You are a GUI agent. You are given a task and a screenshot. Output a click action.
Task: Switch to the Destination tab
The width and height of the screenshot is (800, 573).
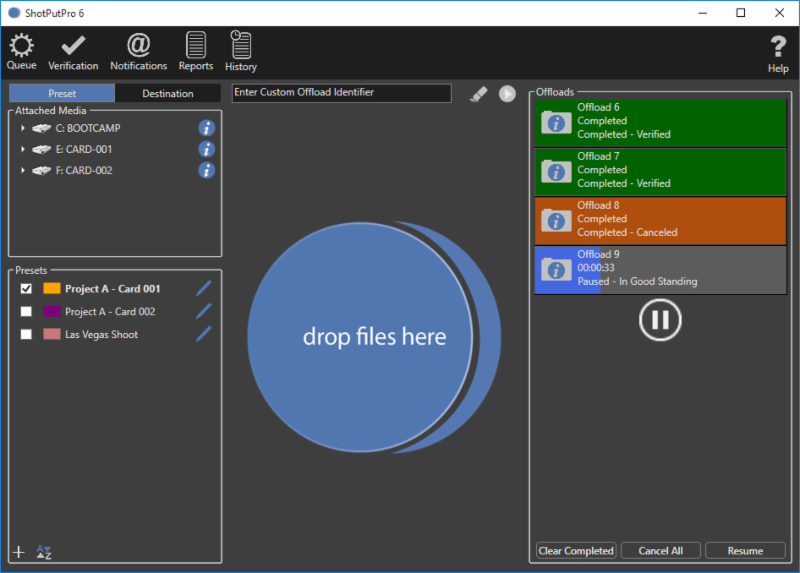(167, 94)
